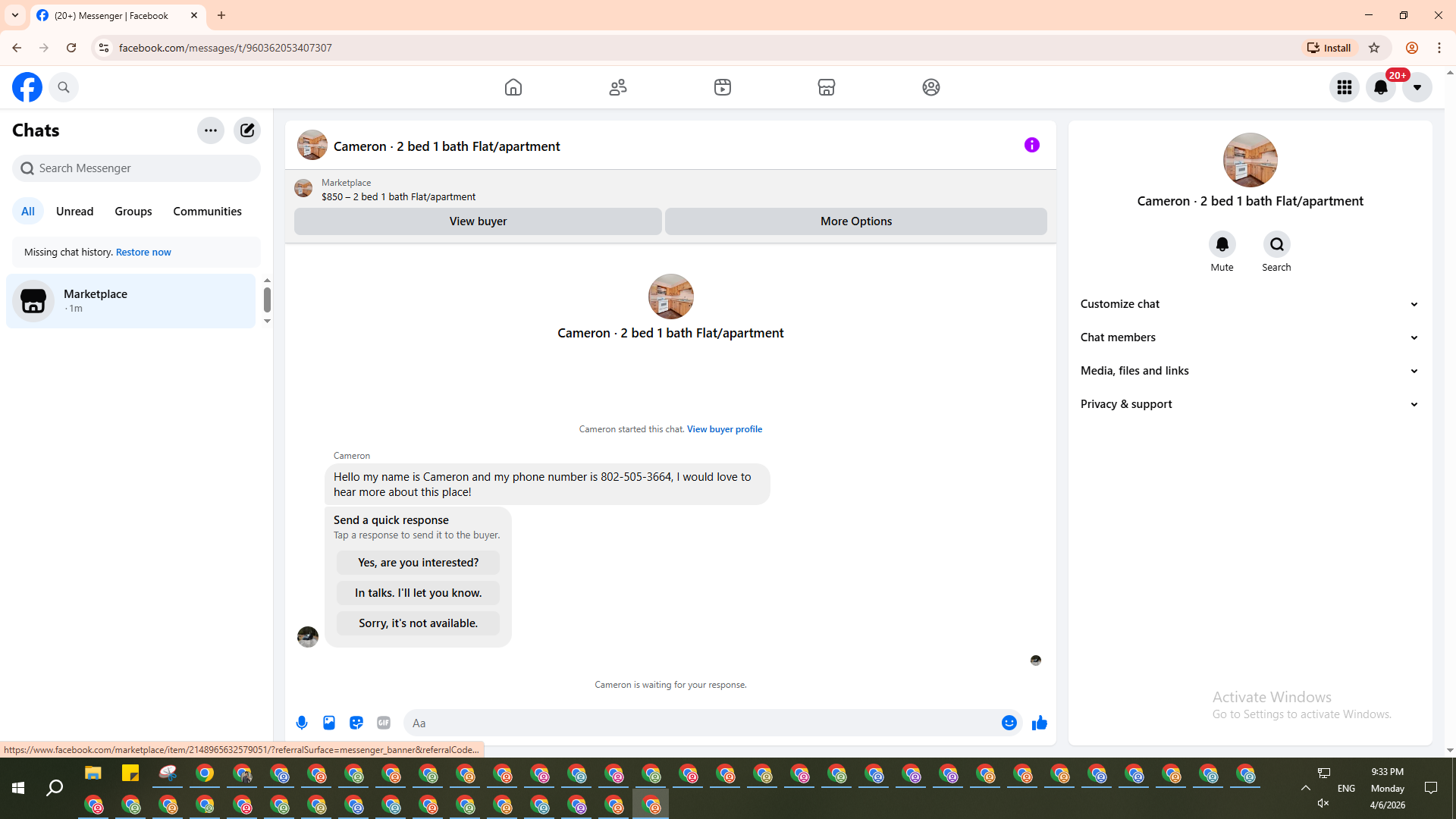This screenshot has height=819, width=1456.
Task: Expand the Privacy & support section
Action: [x=1250, y=404]
